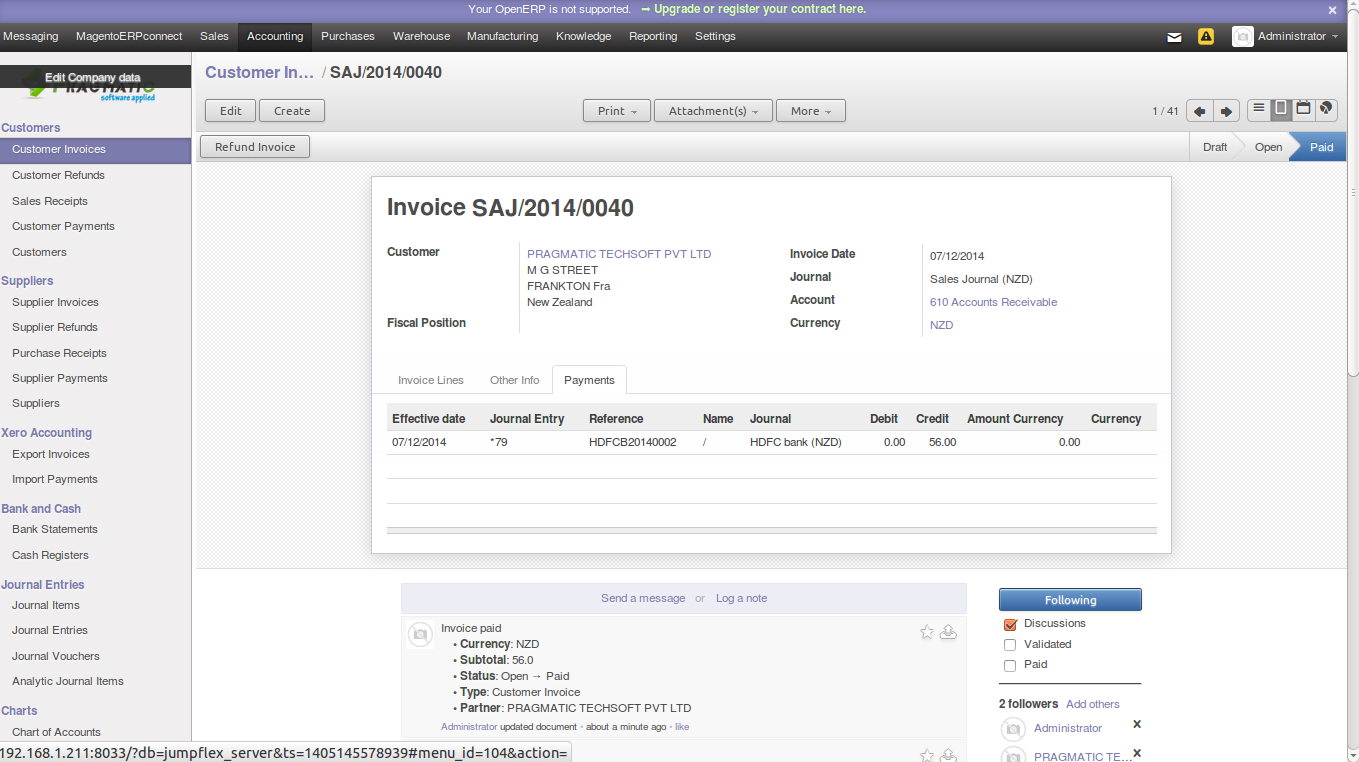Open the Reporting menu
The image size is (1359, 762).
click(x=653, y=36)
